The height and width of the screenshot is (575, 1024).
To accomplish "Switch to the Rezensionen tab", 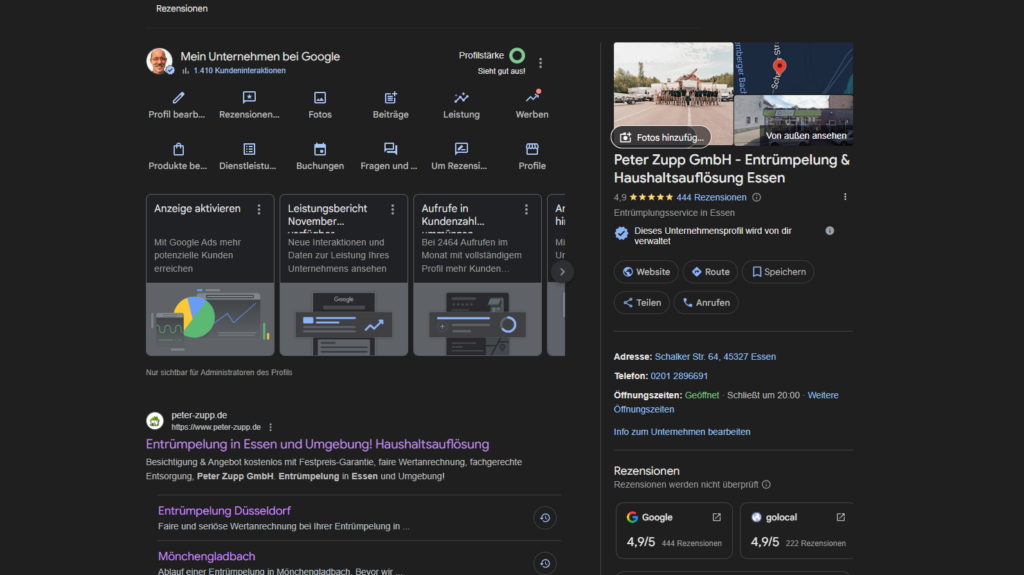I will coord(182,8).
